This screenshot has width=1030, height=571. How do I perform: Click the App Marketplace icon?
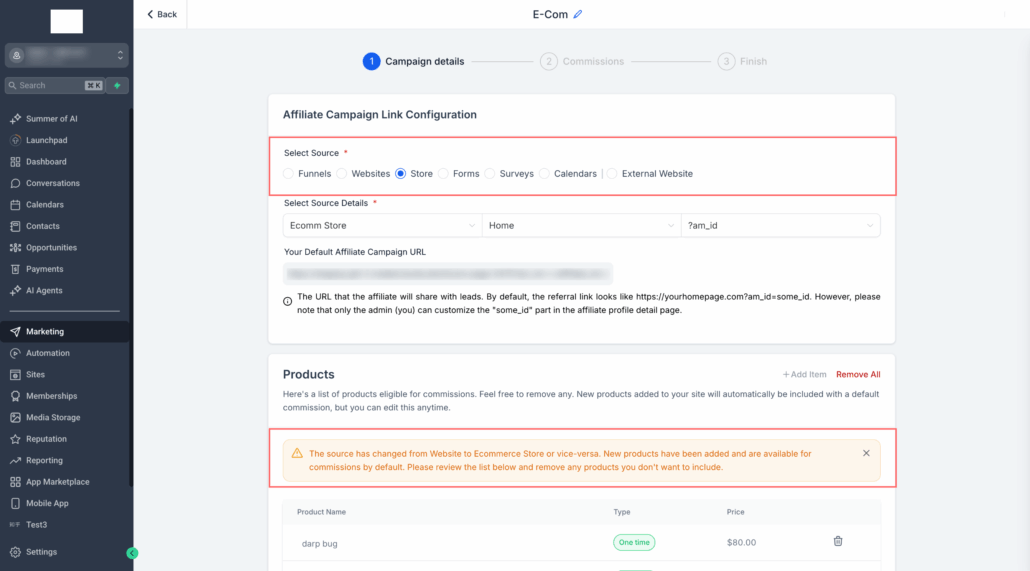pos(15,482)
